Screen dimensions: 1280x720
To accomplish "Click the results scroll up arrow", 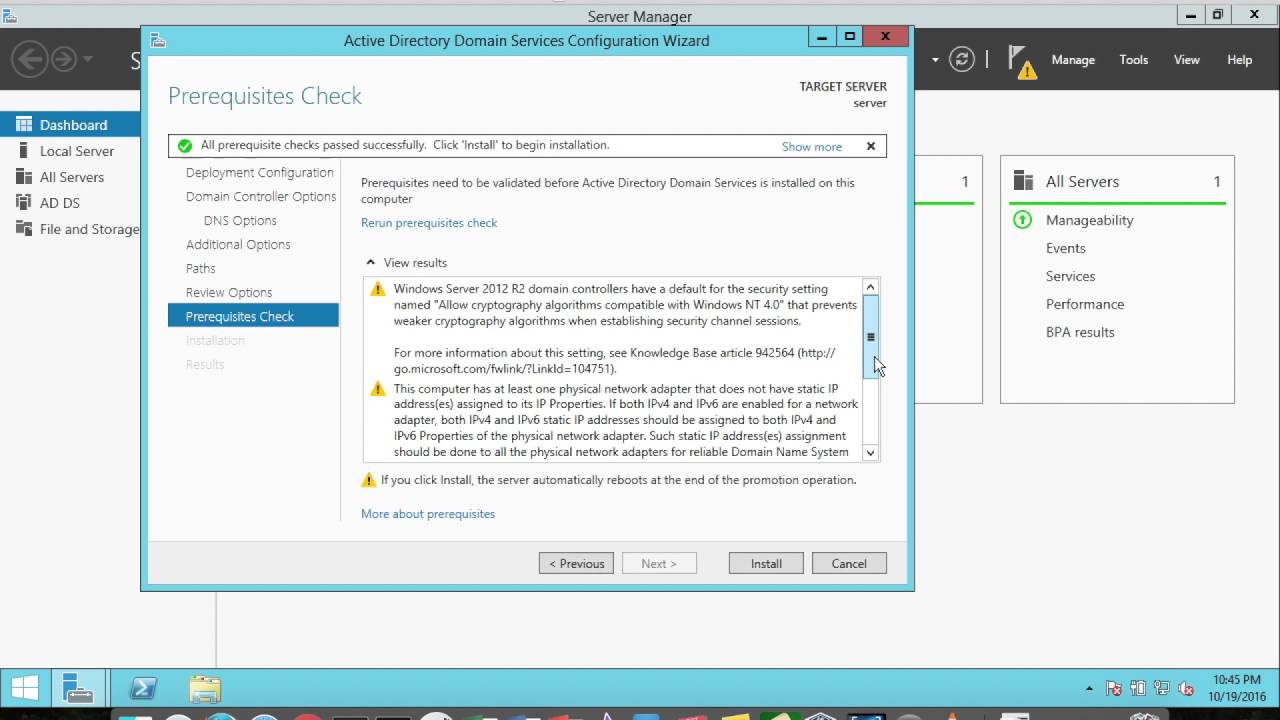I will (871, 287).
